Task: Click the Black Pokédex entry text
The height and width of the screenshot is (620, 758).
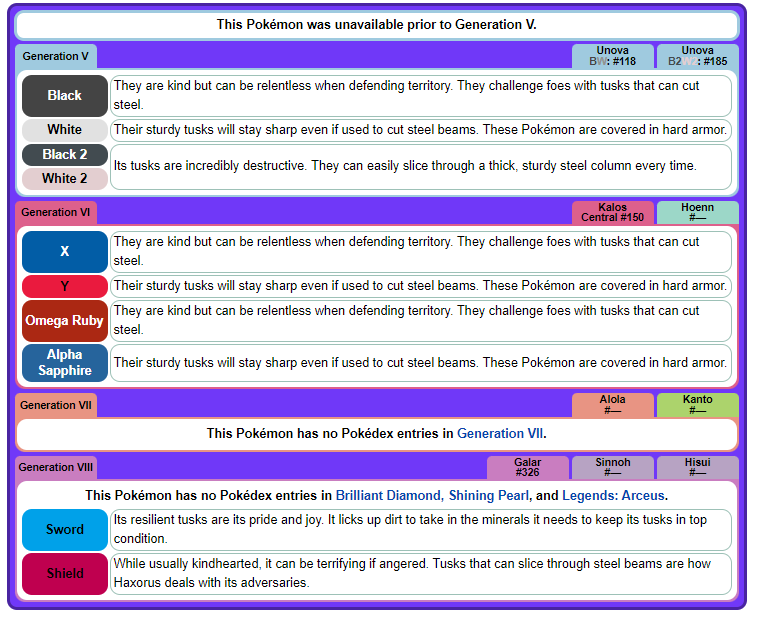Action: pos(421,96)
